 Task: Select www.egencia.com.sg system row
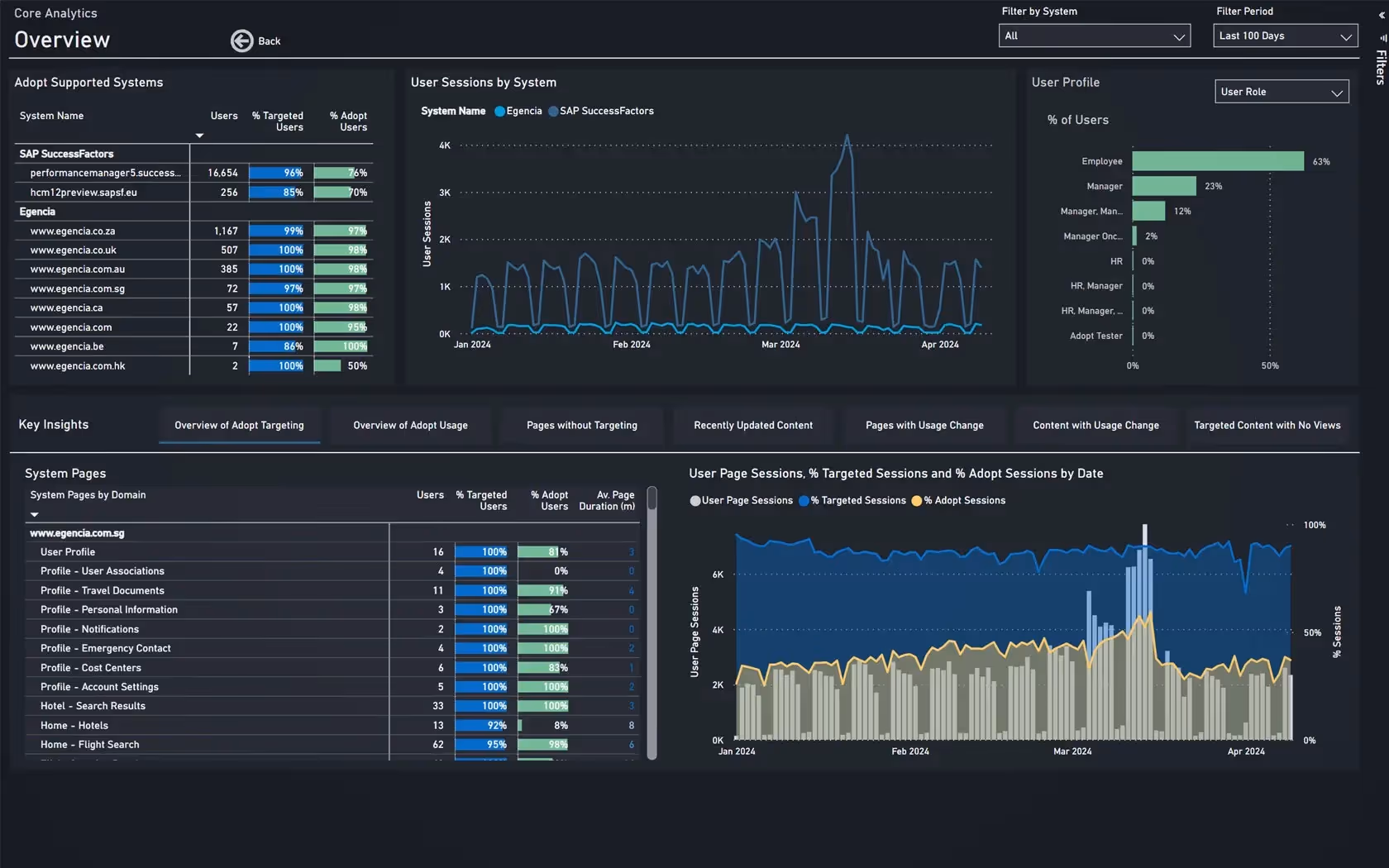click(x=193, y=289)
